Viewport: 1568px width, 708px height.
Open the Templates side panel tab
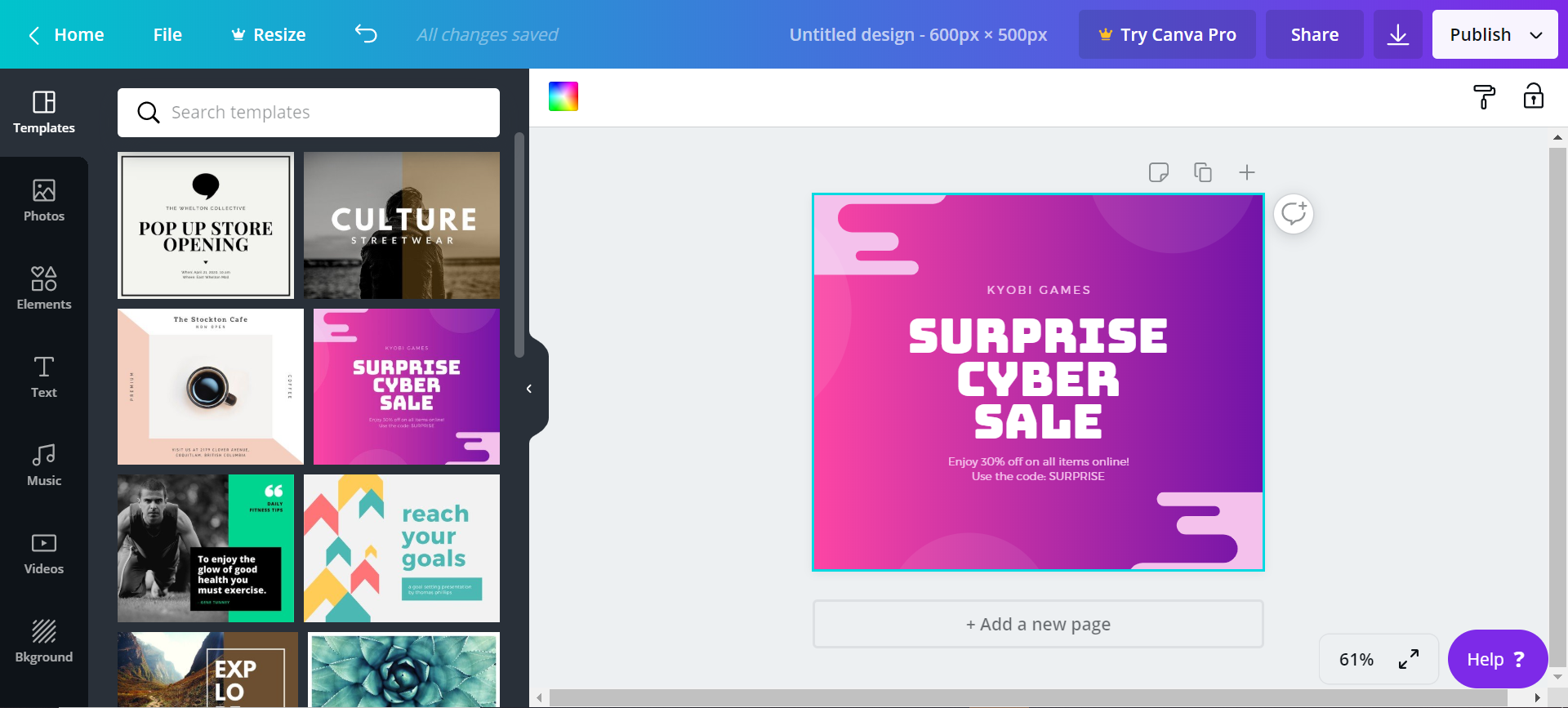point(44,113)
